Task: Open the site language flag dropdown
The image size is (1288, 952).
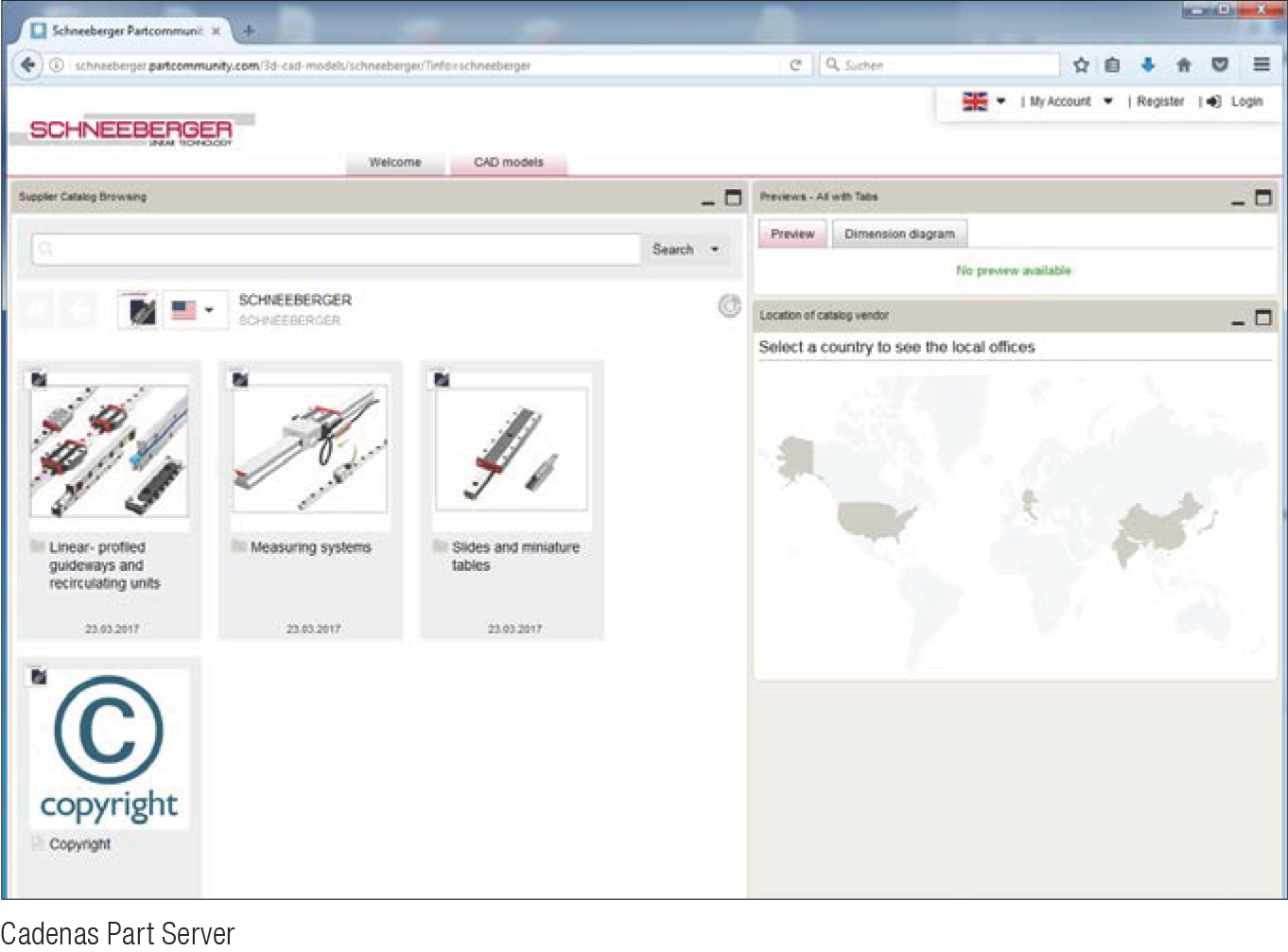Action: click(x=983, y=101)
